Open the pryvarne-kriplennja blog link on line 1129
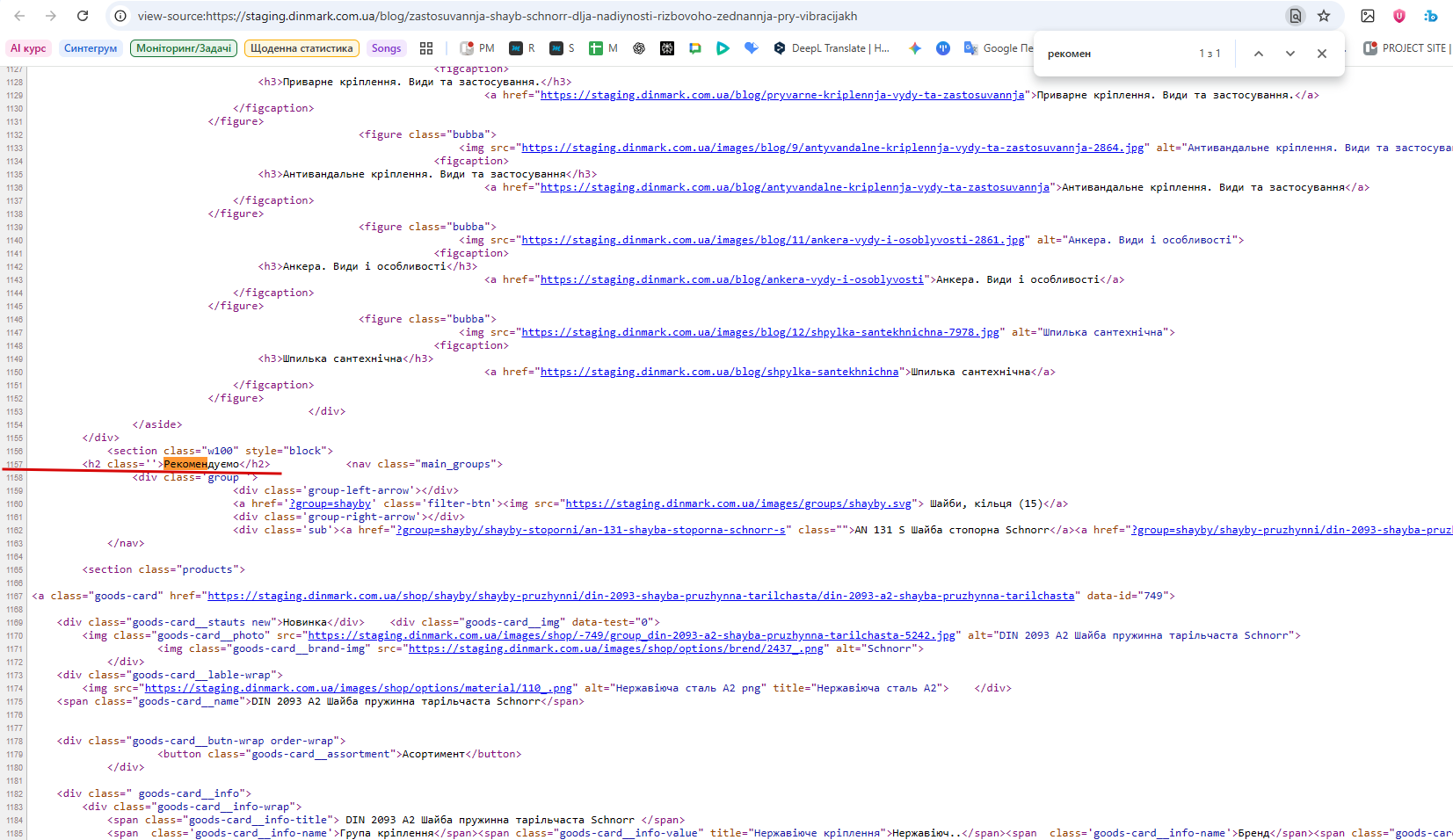This screenshot has height=840, width=1453. [782, 95]
